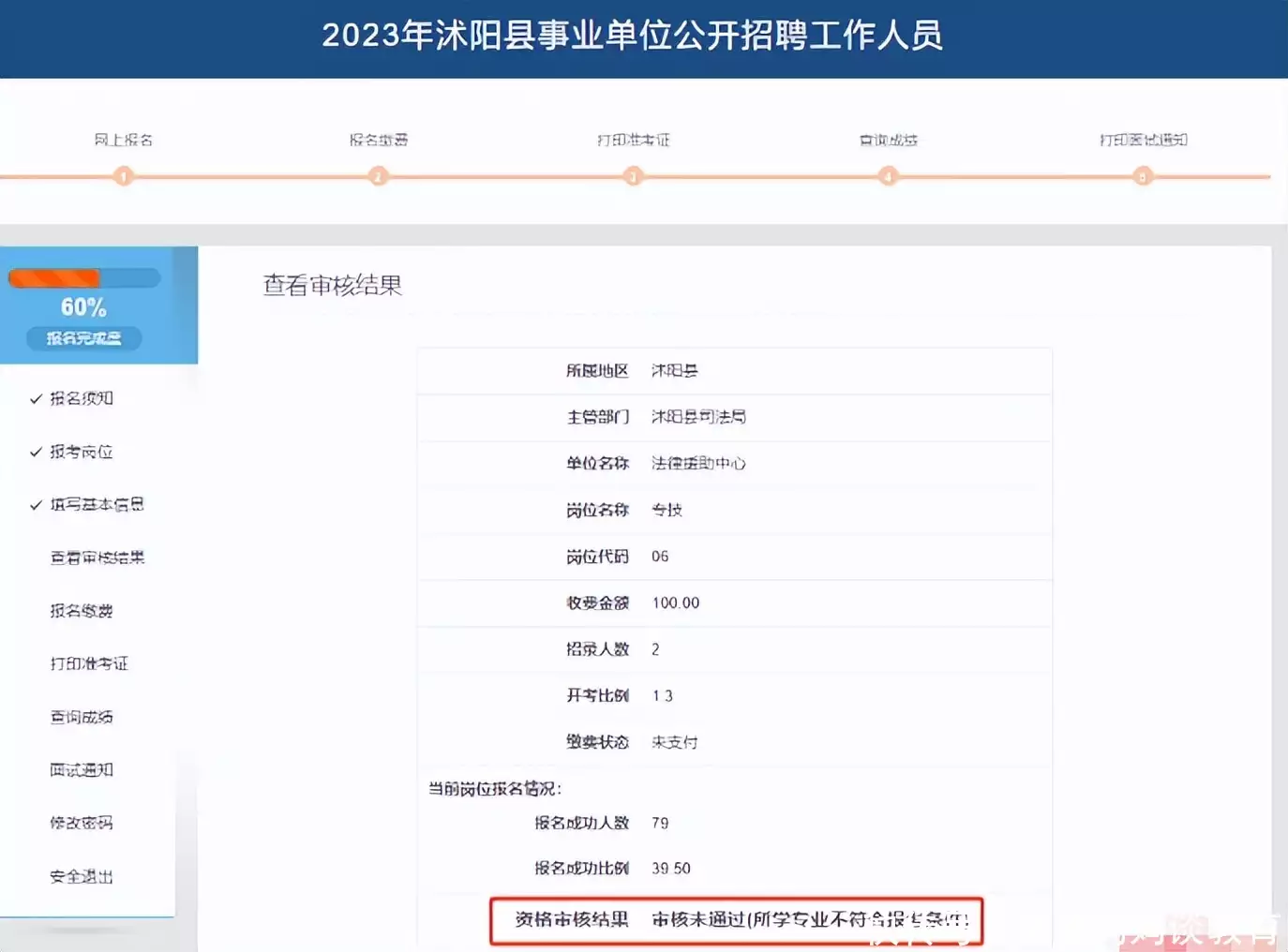Choose 安全退出 to log out
Image resolution: width=1288 pixels, height=952 pixels.
[82, 876]
